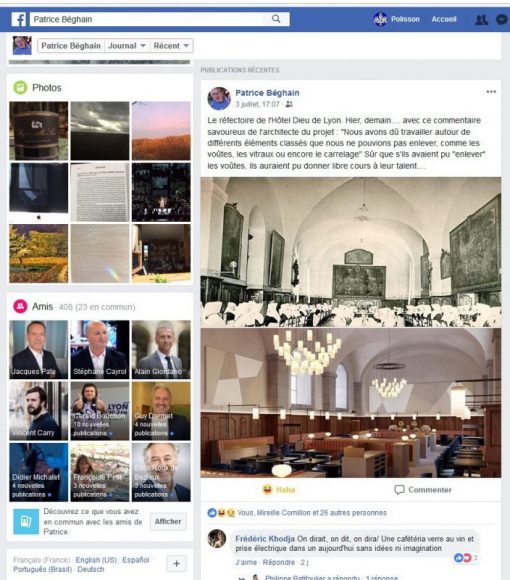Open the Messenger icon in top bar
The width and height of the screenshot is (510, 580).
501,19
